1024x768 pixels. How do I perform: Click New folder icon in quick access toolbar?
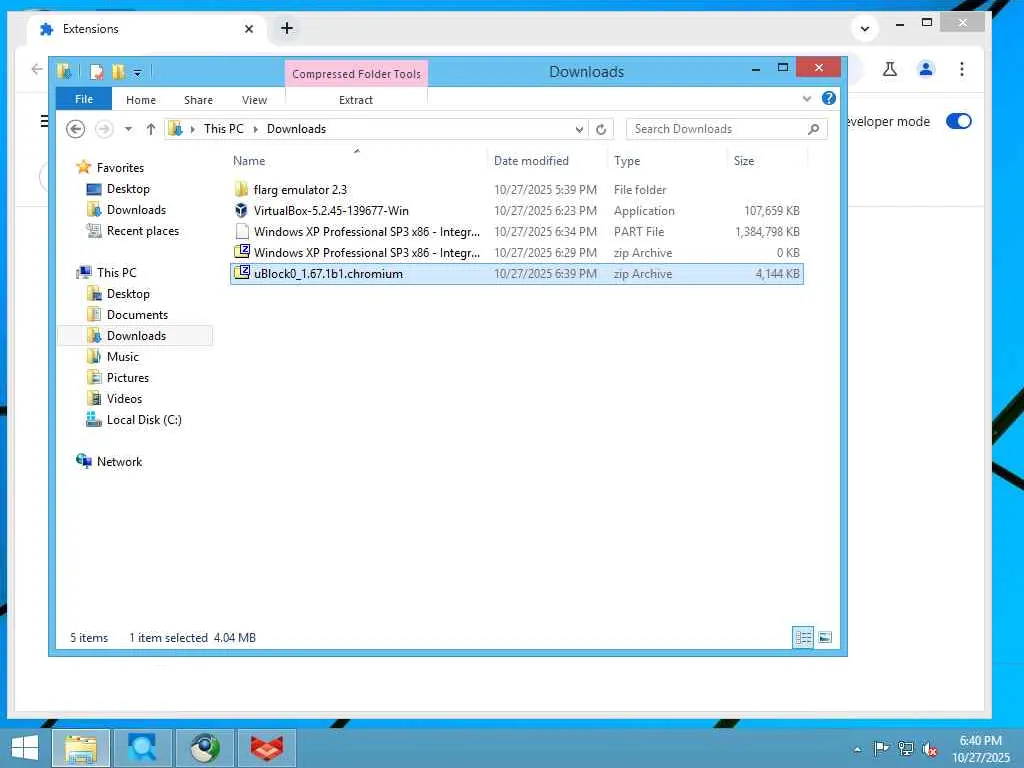(118, 72)
